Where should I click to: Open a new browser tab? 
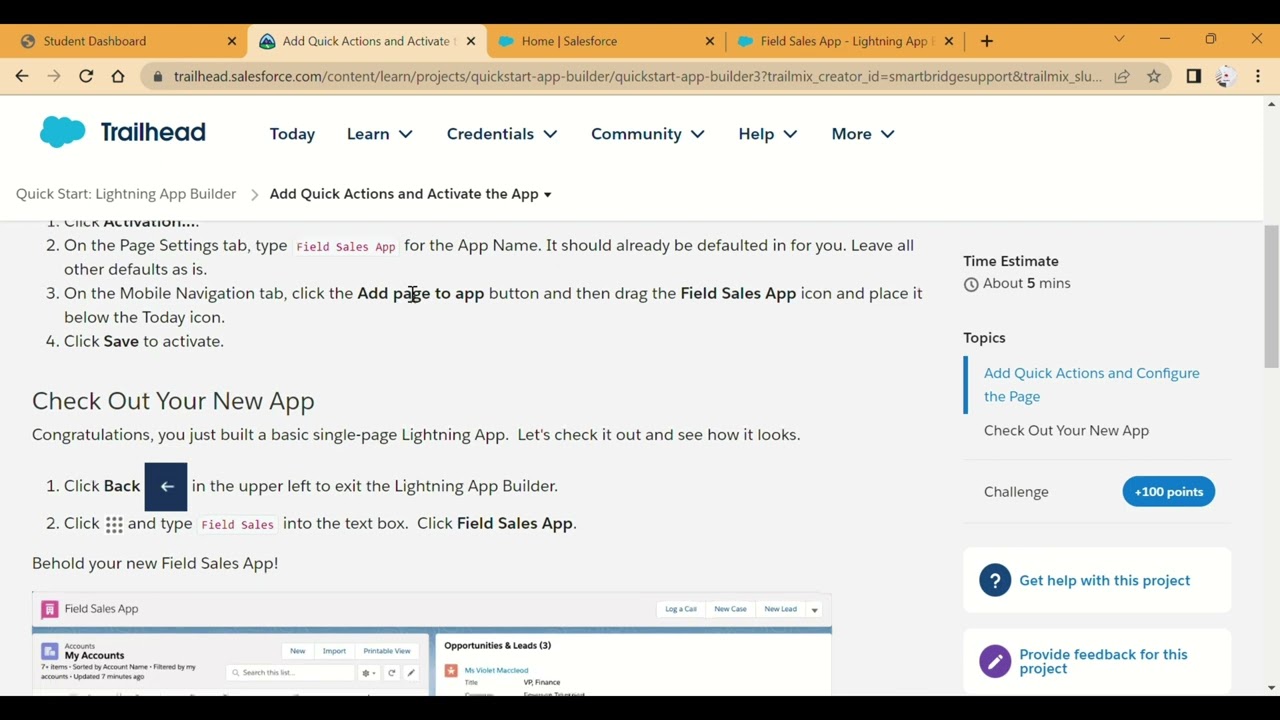coord(987,41)
